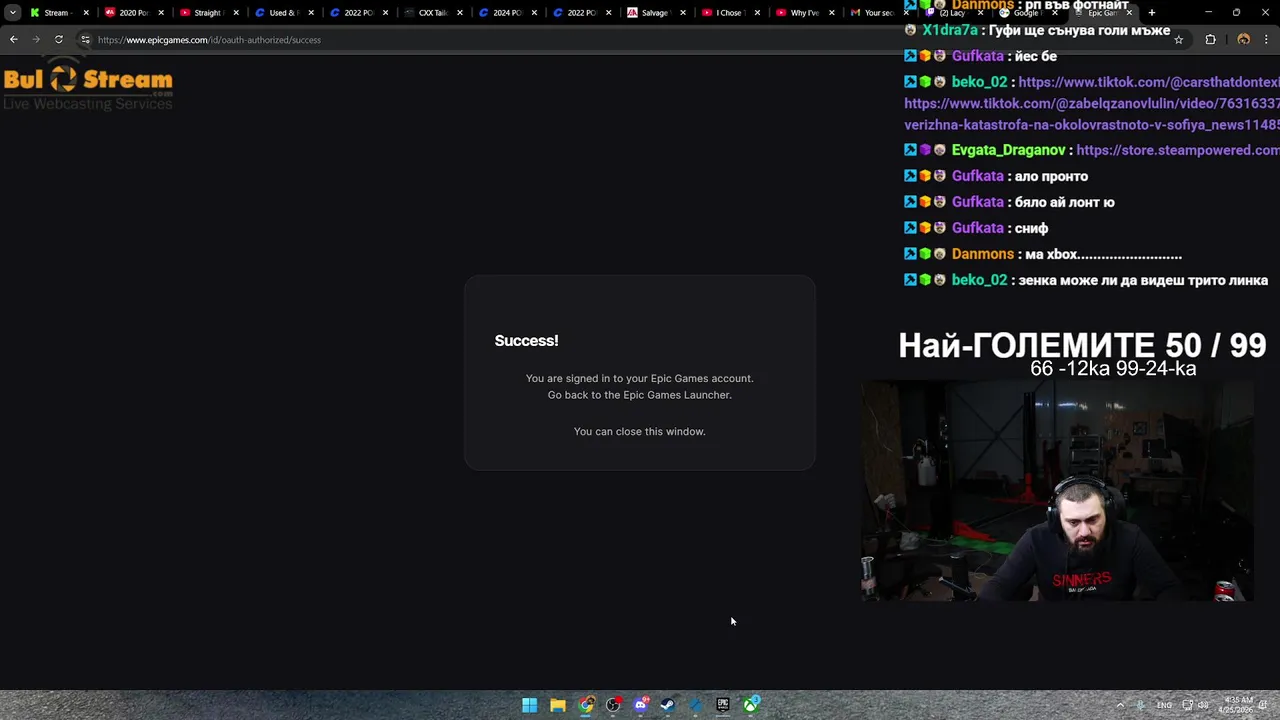The width and height of the screenshot is (1280, 720).
Task: Click the 'Success!' heading
Action: pyautogui.click(x=526, y=341)
